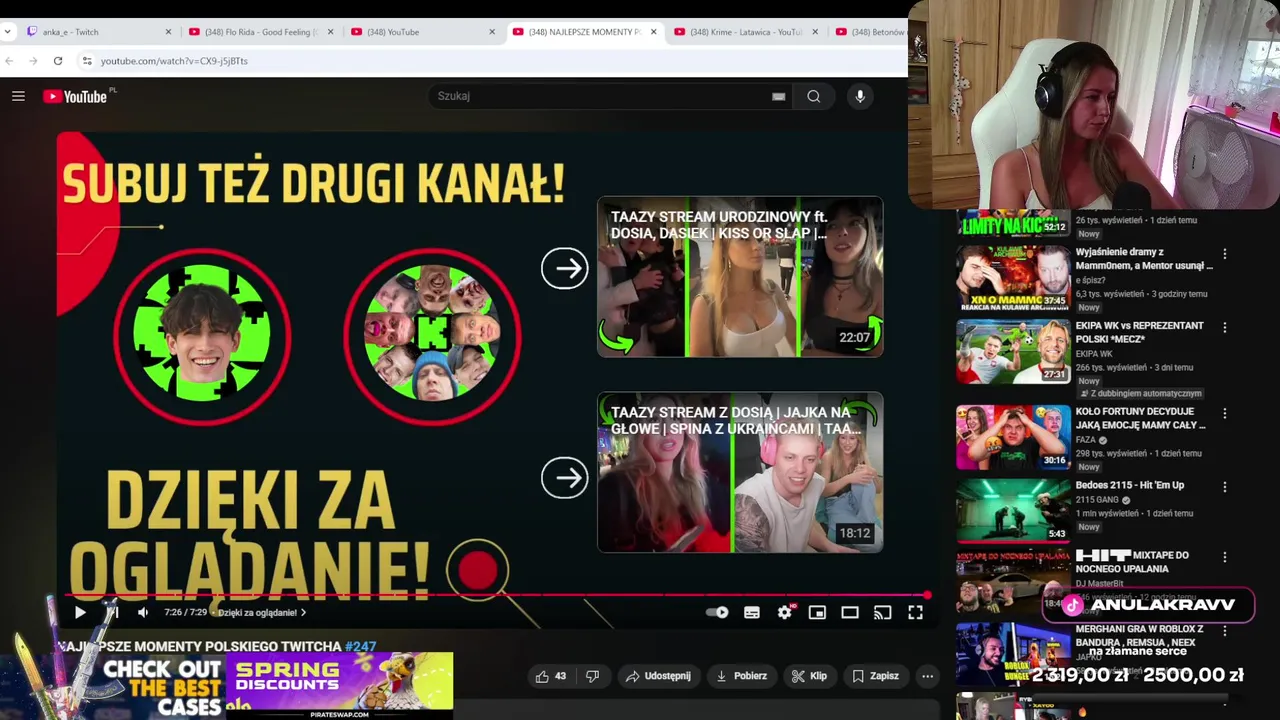Open more actions three-dot menu under video
This screenshot has height=720, width=1280.
(x=927, y=676)
